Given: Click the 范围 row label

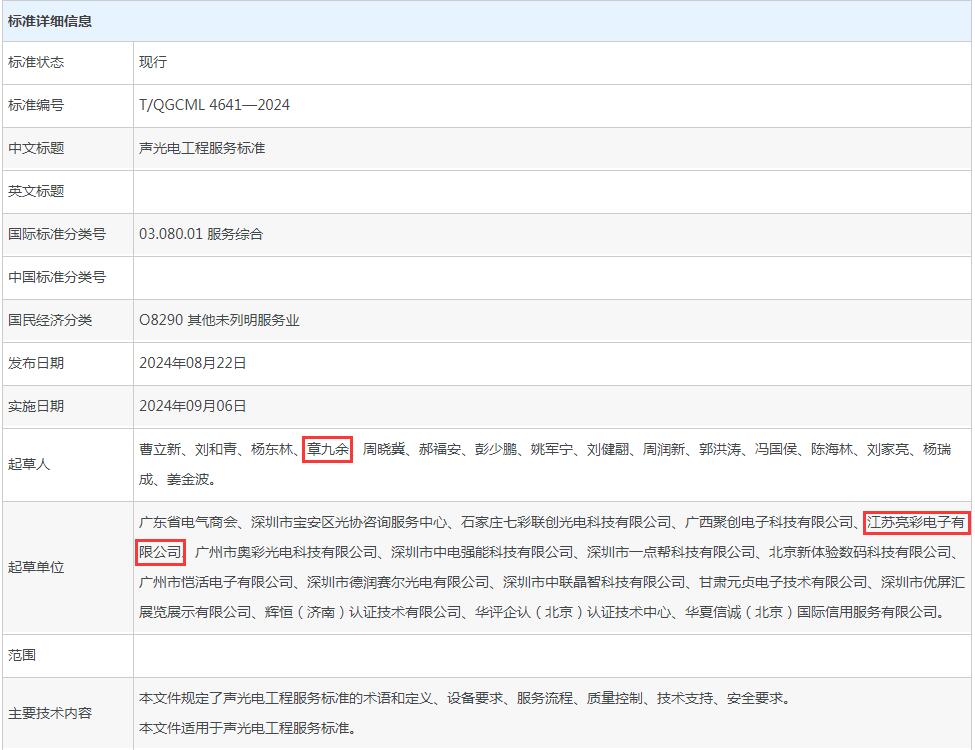Looking at the screenshot, I should pos(22,655).
